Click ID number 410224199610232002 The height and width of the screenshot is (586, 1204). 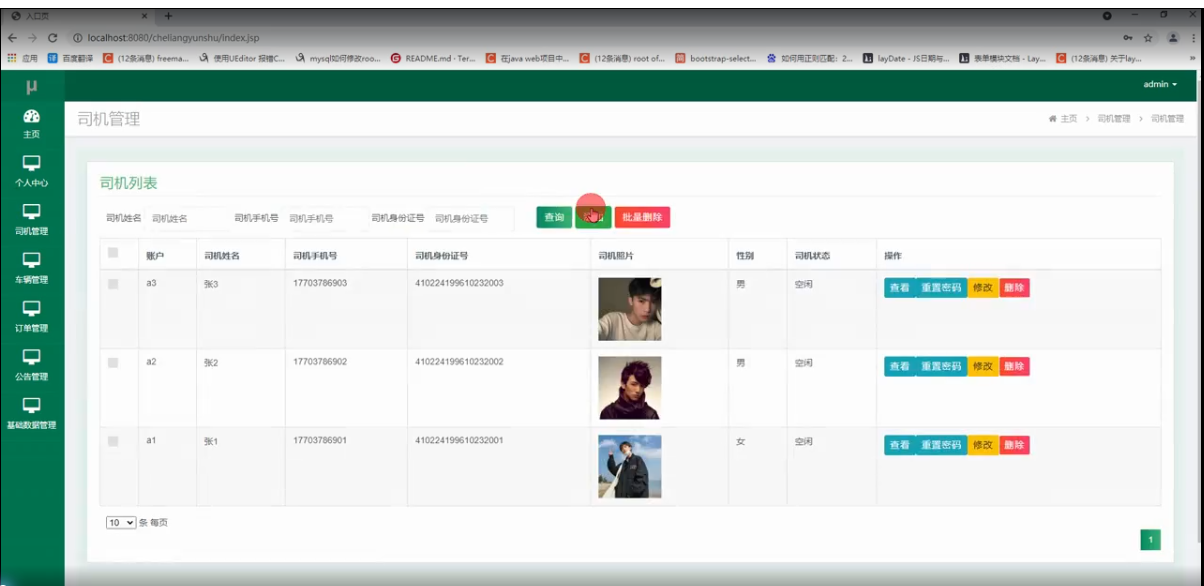(x=459, y=361)
